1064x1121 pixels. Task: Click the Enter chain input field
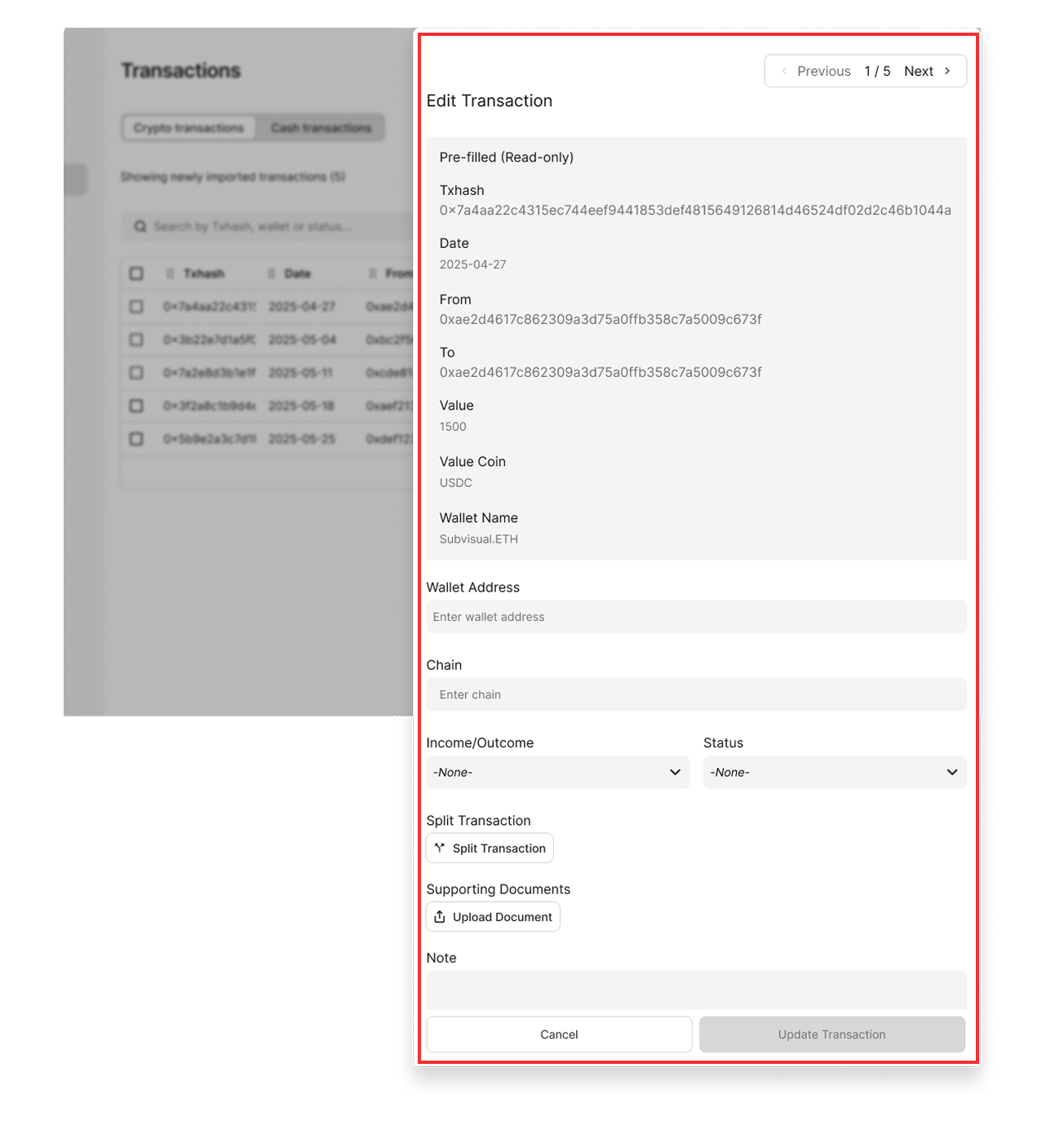coord(696,694)
